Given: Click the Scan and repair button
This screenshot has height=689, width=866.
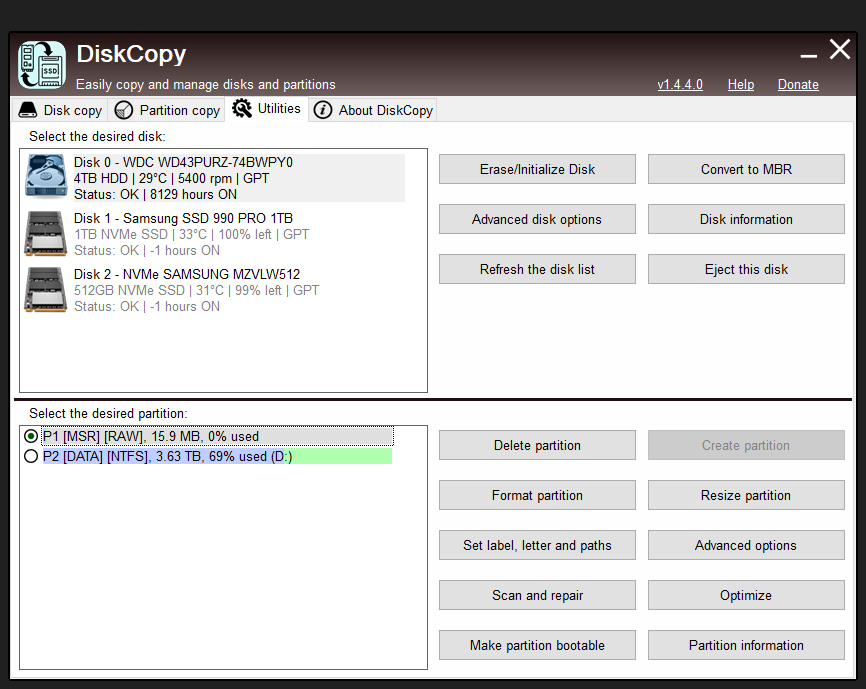Looking at the screenshot, I should click(x=537, y=595).
